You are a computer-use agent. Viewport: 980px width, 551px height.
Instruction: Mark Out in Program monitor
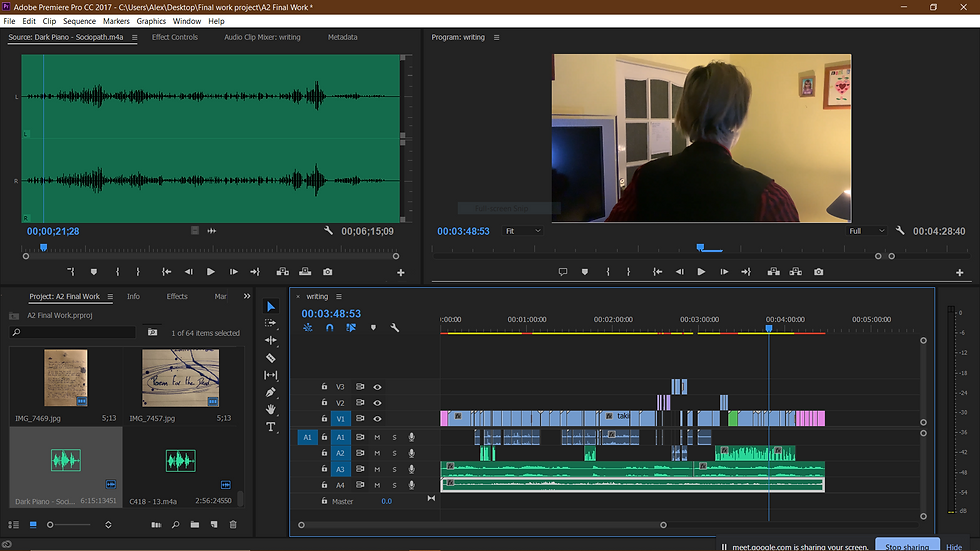point(629,272)
